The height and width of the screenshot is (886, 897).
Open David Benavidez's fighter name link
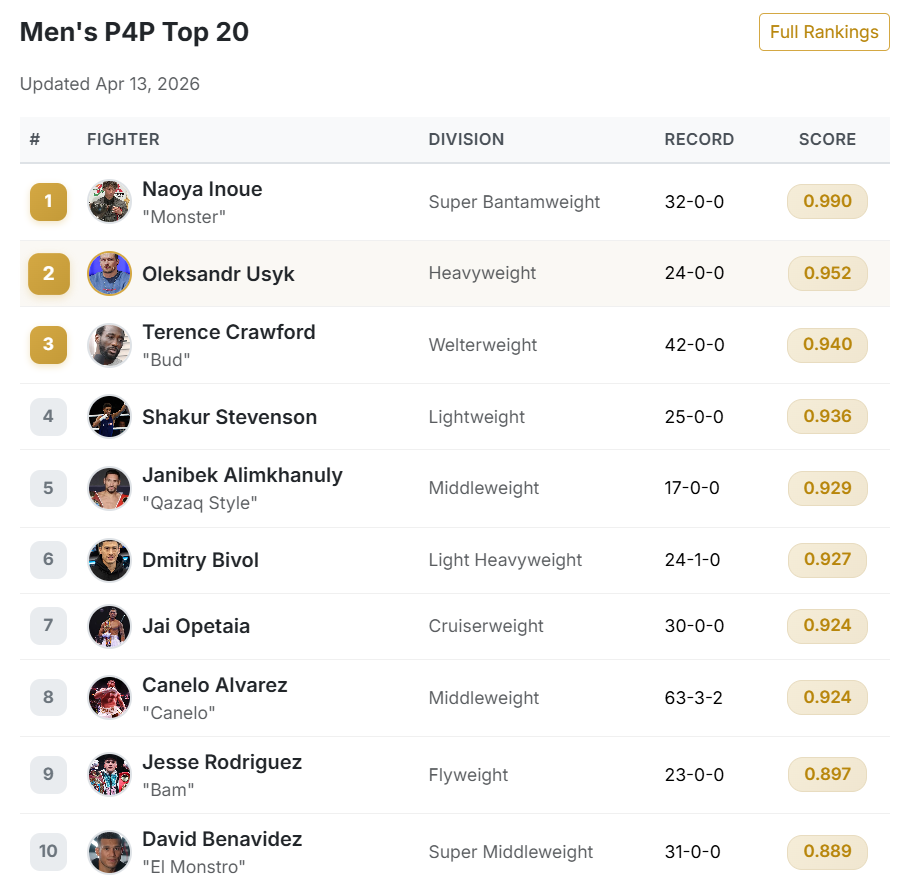pos(222,839)
